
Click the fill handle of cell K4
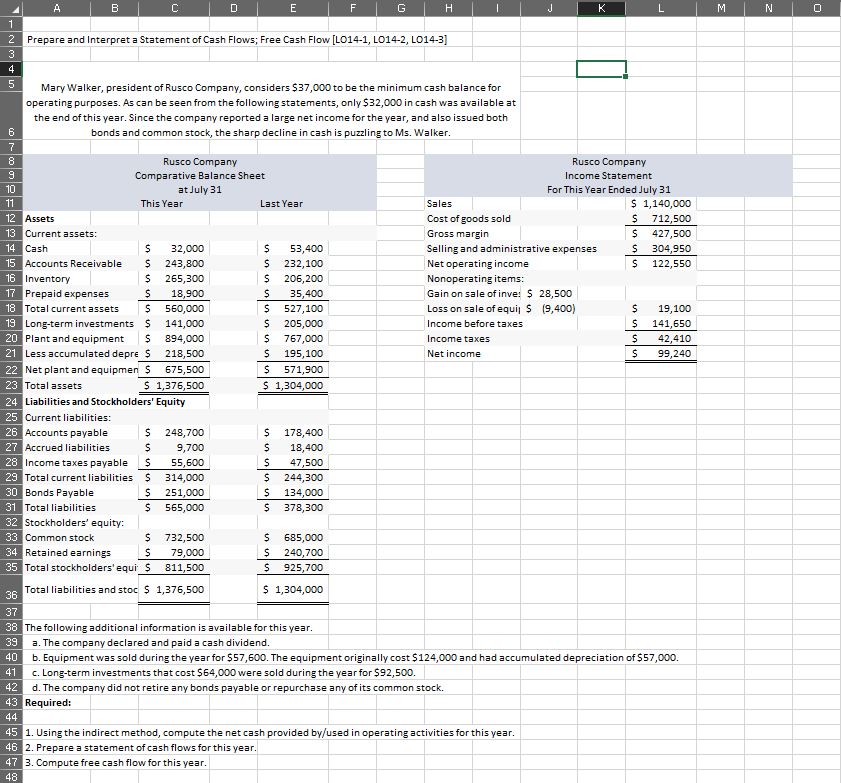625,77
